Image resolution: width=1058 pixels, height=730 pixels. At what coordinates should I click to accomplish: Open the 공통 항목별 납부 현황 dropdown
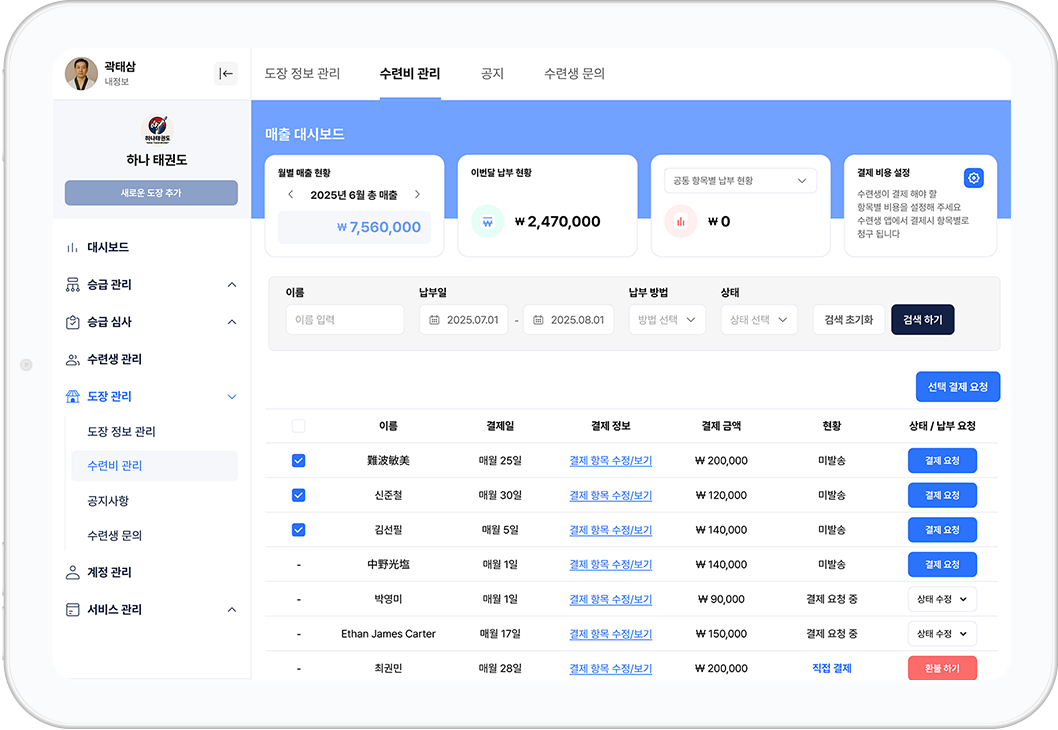740,180
